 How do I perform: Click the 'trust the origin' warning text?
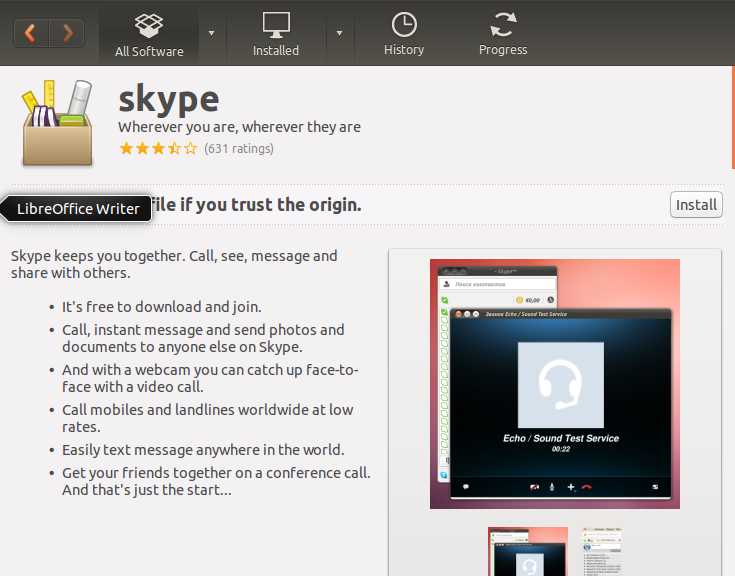pos(256,205)
